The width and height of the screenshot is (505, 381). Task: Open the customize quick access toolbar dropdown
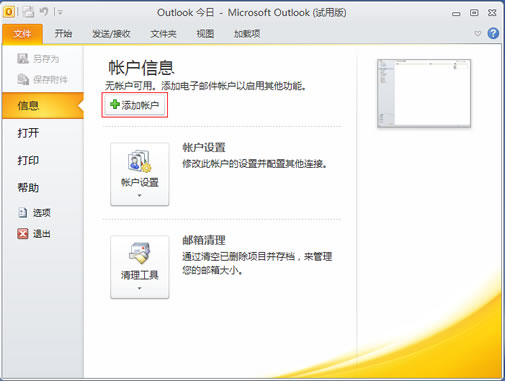(x=60, y=13)
